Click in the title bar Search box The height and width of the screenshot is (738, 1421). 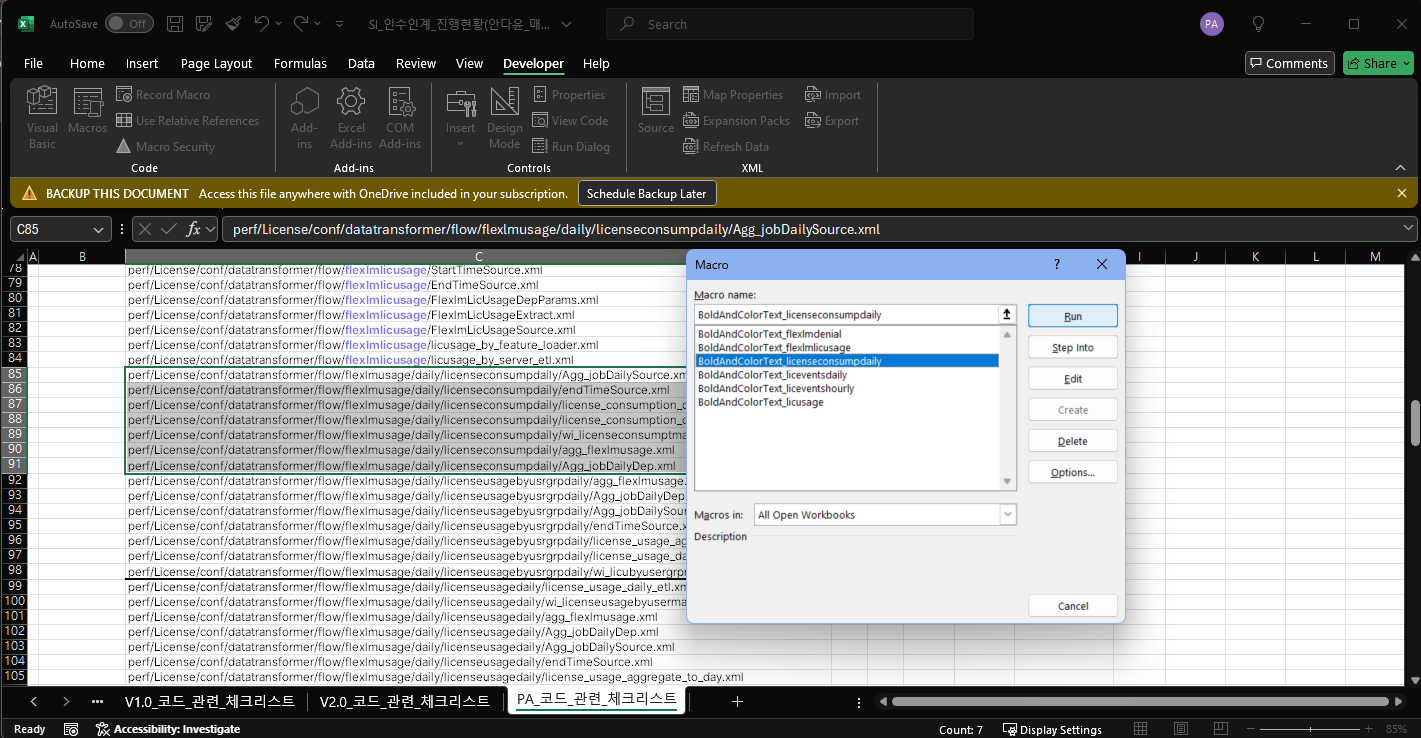[790, 24]
